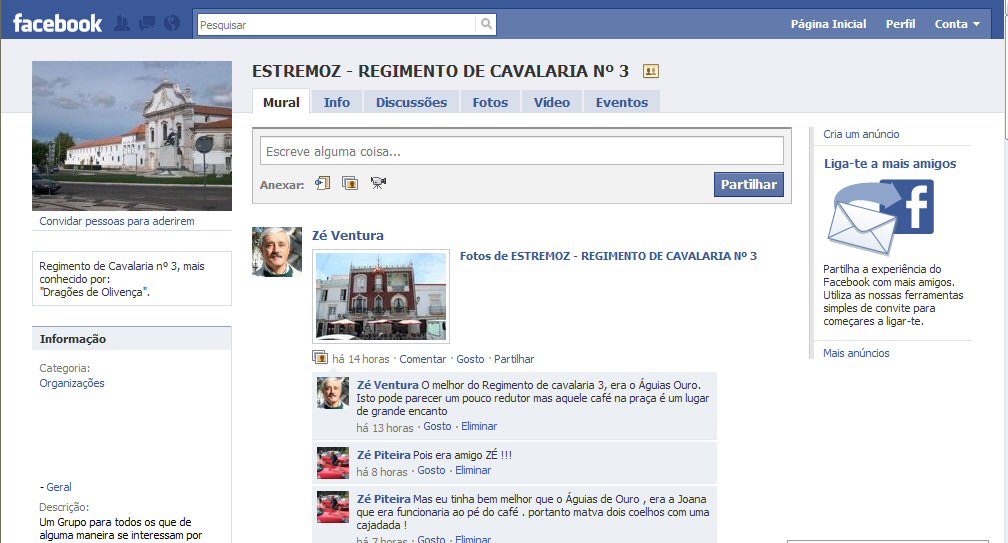The width and height of the screenshot is (1008, 543).
Task: Click Zé Piteira's avatar on 'Mas eu tinha' comment
Action: [332, 507]
